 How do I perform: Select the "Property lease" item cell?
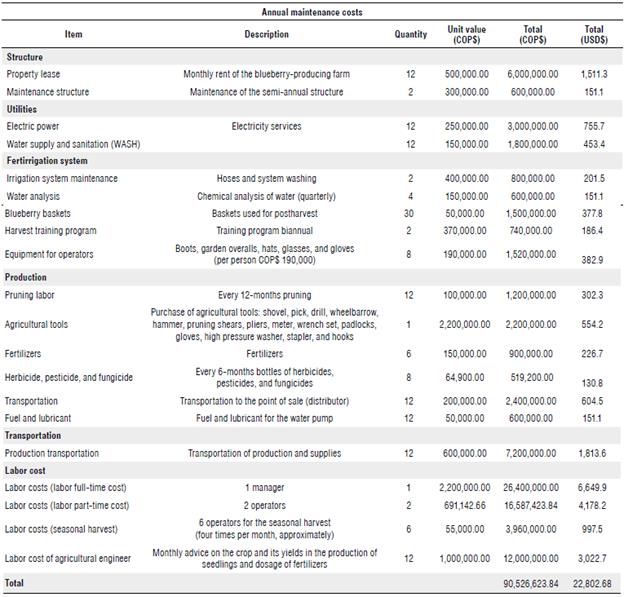[x=33, y=74]
